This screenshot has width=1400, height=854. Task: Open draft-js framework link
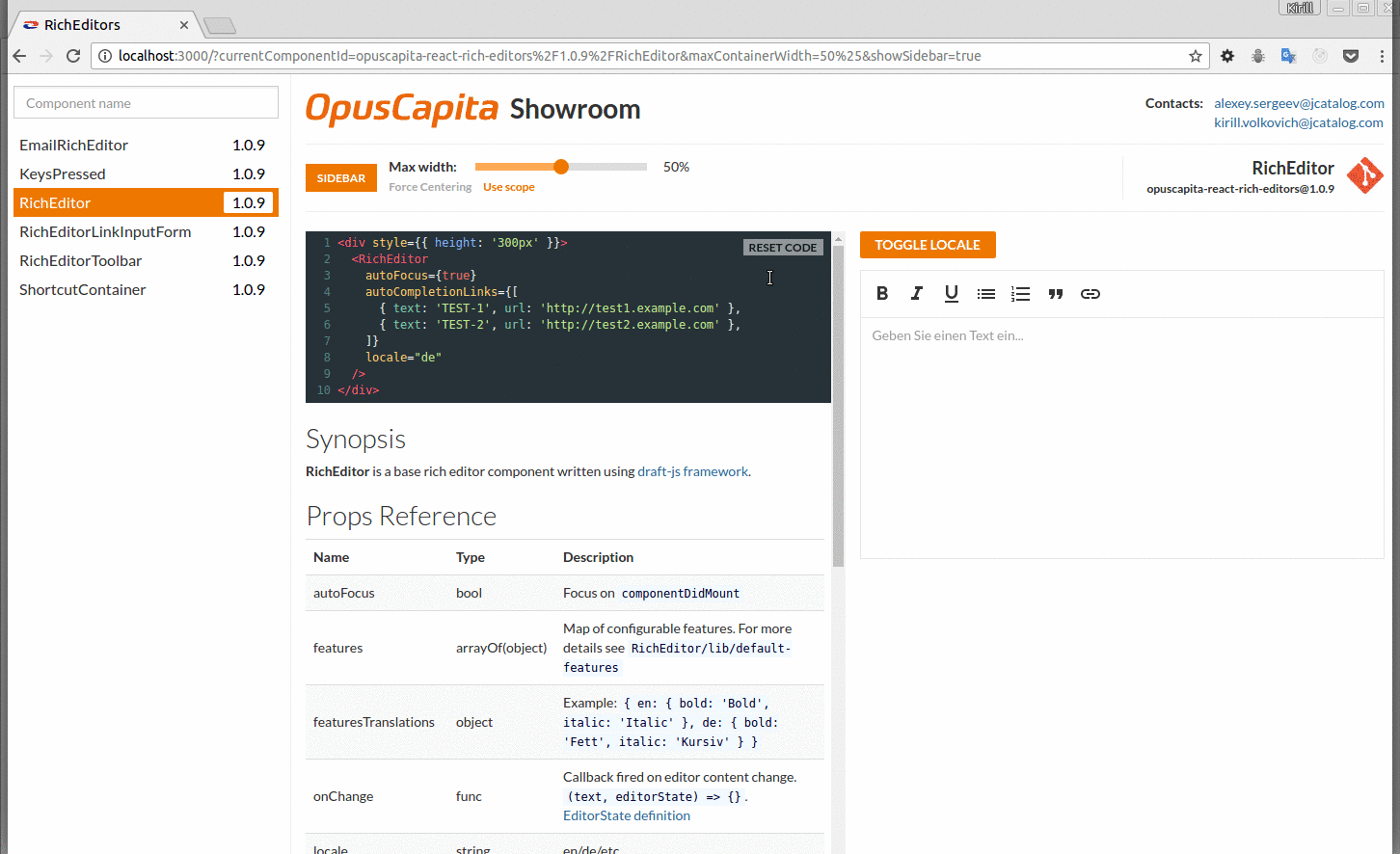692,471
